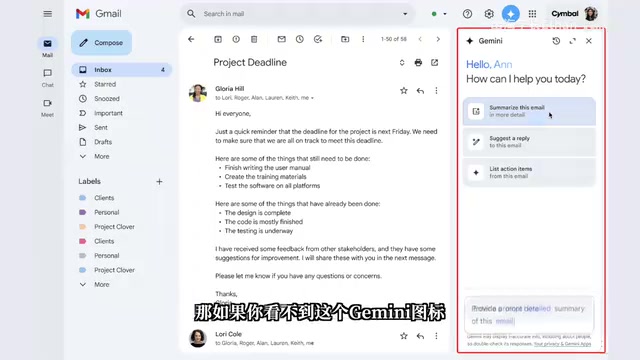This screenshot has width=640, height=360.
Task: Open toolbar more options menu
Action: click(x=363, y=39)
